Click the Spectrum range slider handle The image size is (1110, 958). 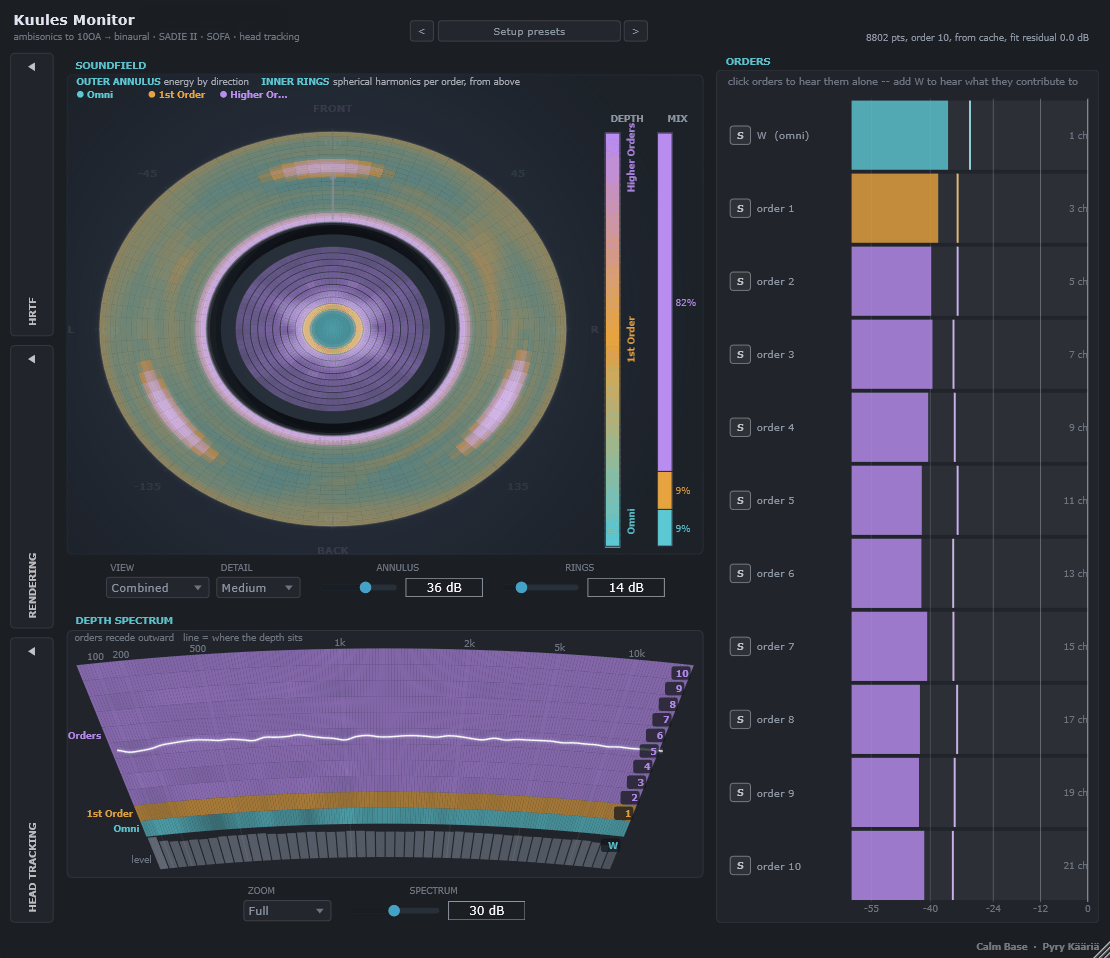tap(394, 911)
